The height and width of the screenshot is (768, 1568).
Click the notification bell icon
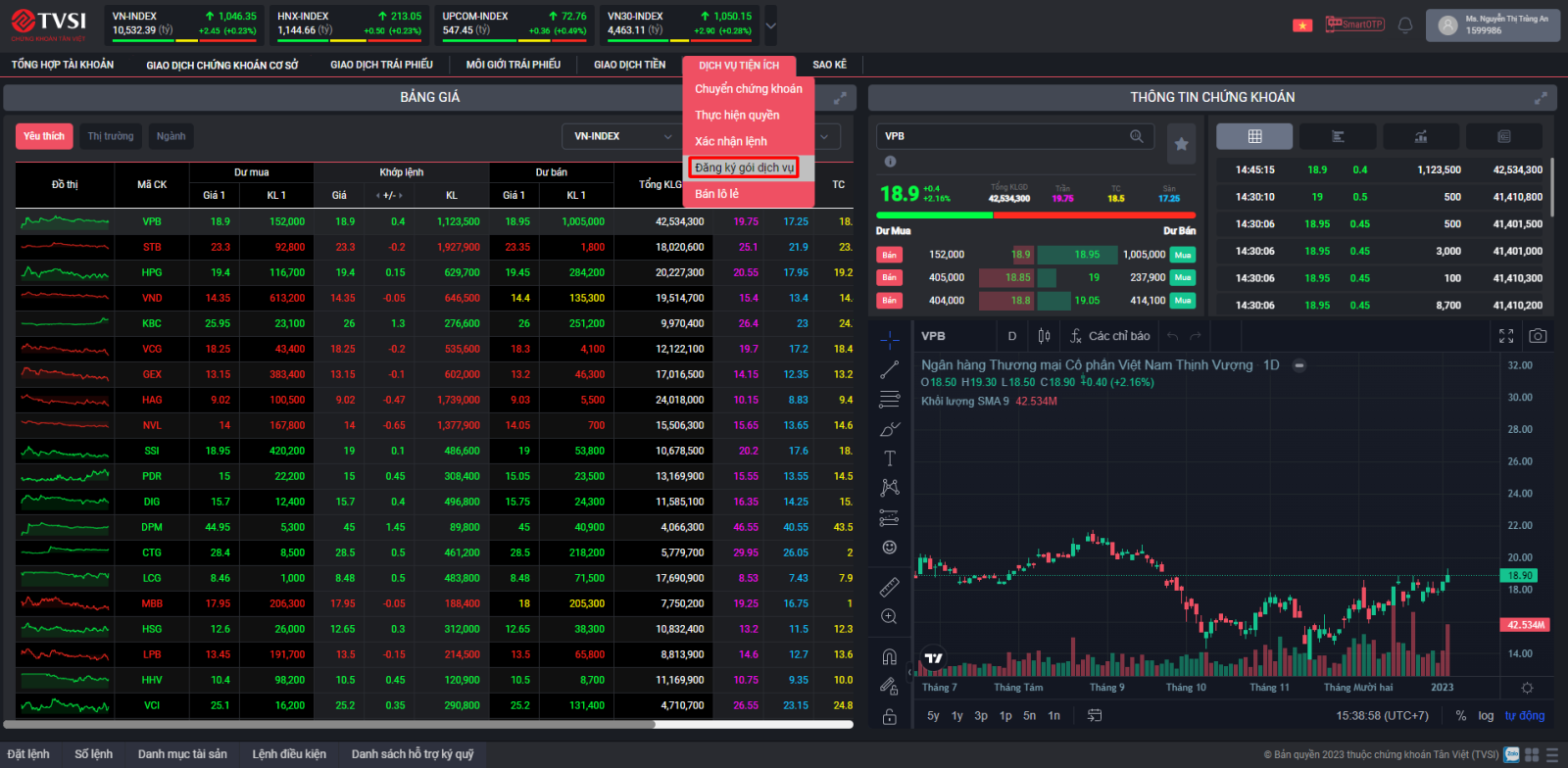click(1404, 25)
